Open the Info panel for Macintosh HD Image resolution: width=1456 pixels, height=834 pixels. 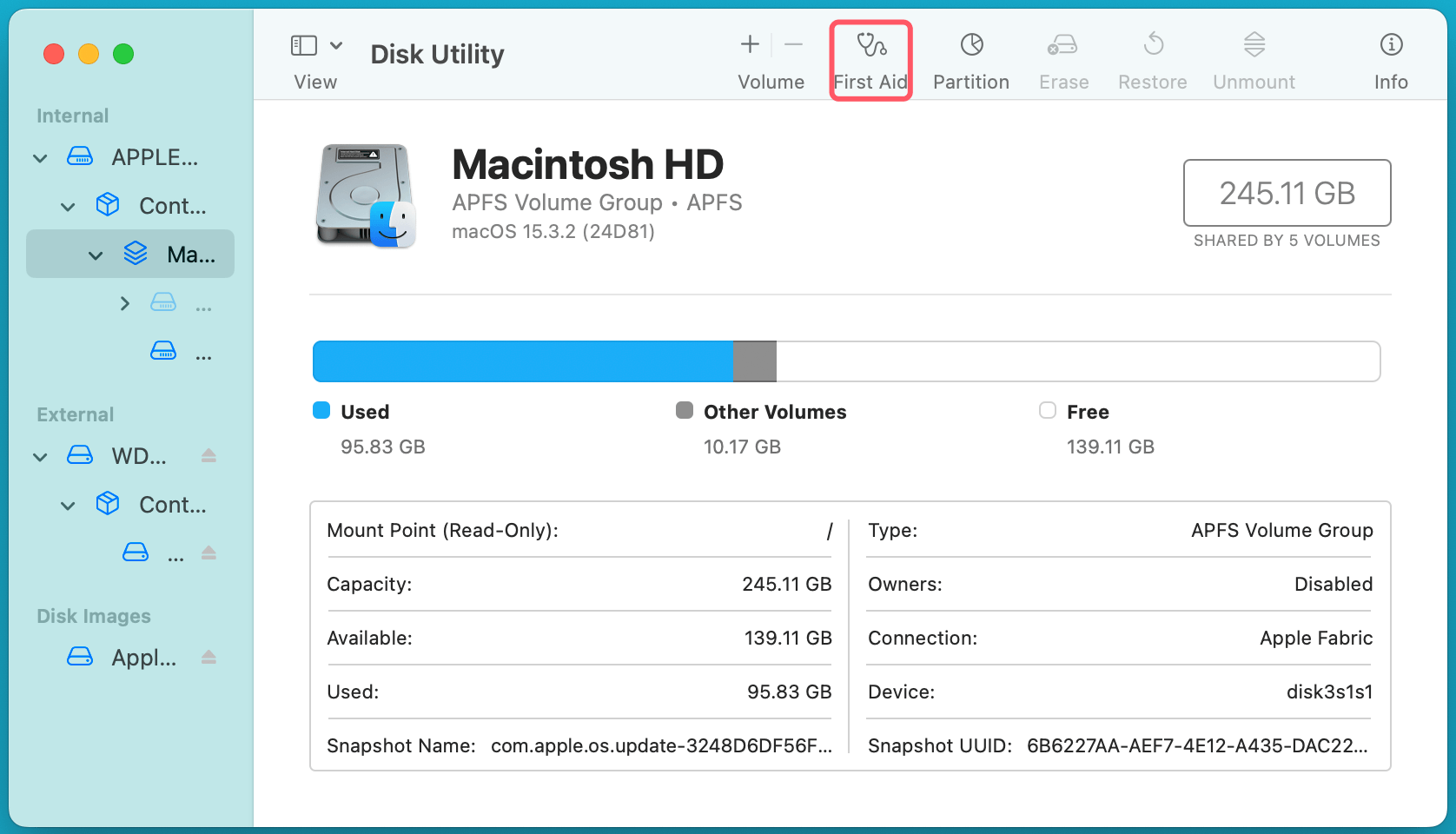pos(1390,59)
